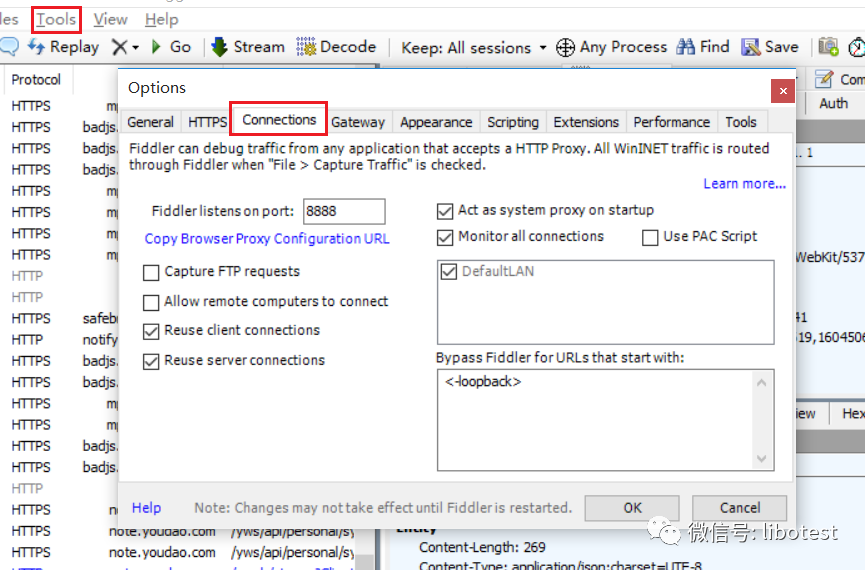Open the Composer tab icon
This screenshot has width=865, height=570.
824,79
